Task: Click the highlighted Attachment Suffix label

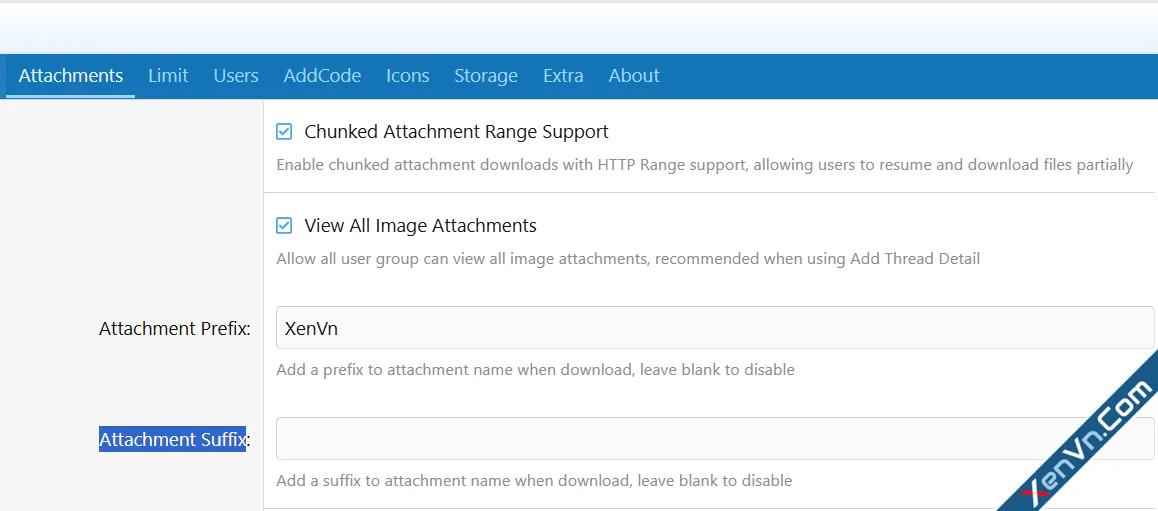Action: point(174,439)
